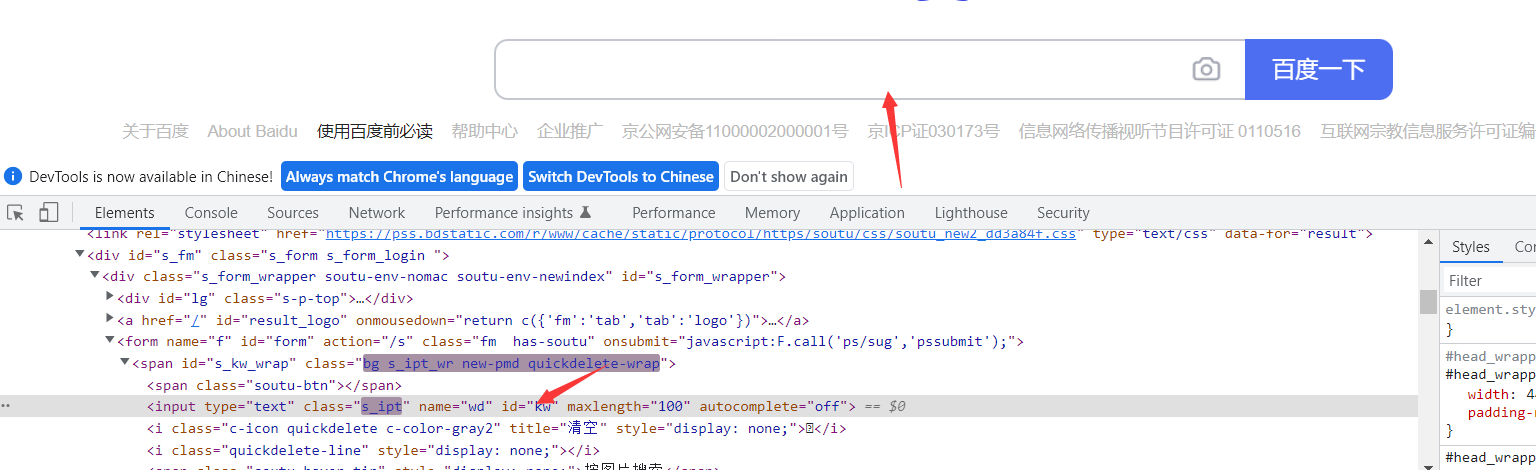
Task: Open the About Baidu link
Action: (252, 131)
